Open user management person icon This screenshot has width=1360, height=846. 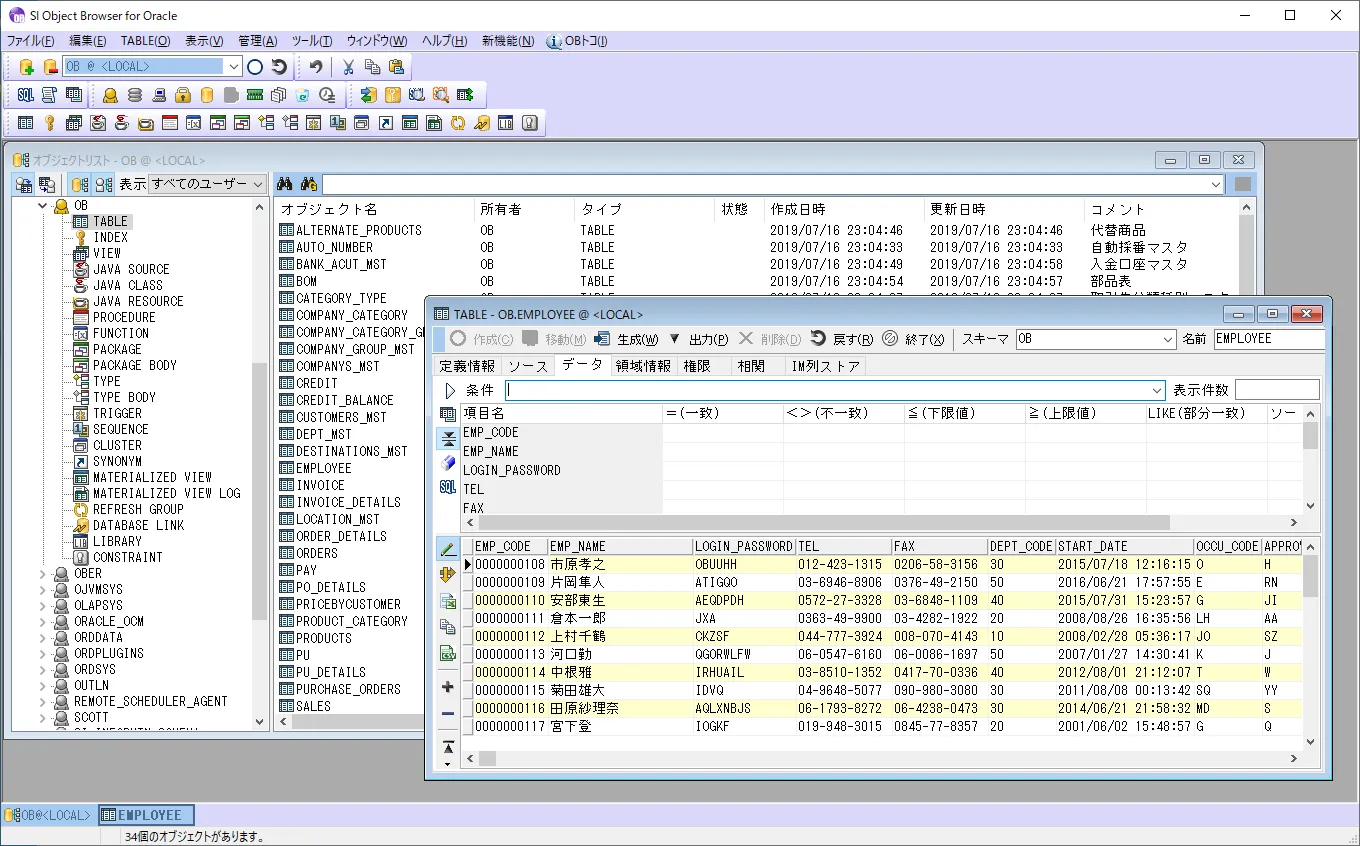tap(110, 95)
